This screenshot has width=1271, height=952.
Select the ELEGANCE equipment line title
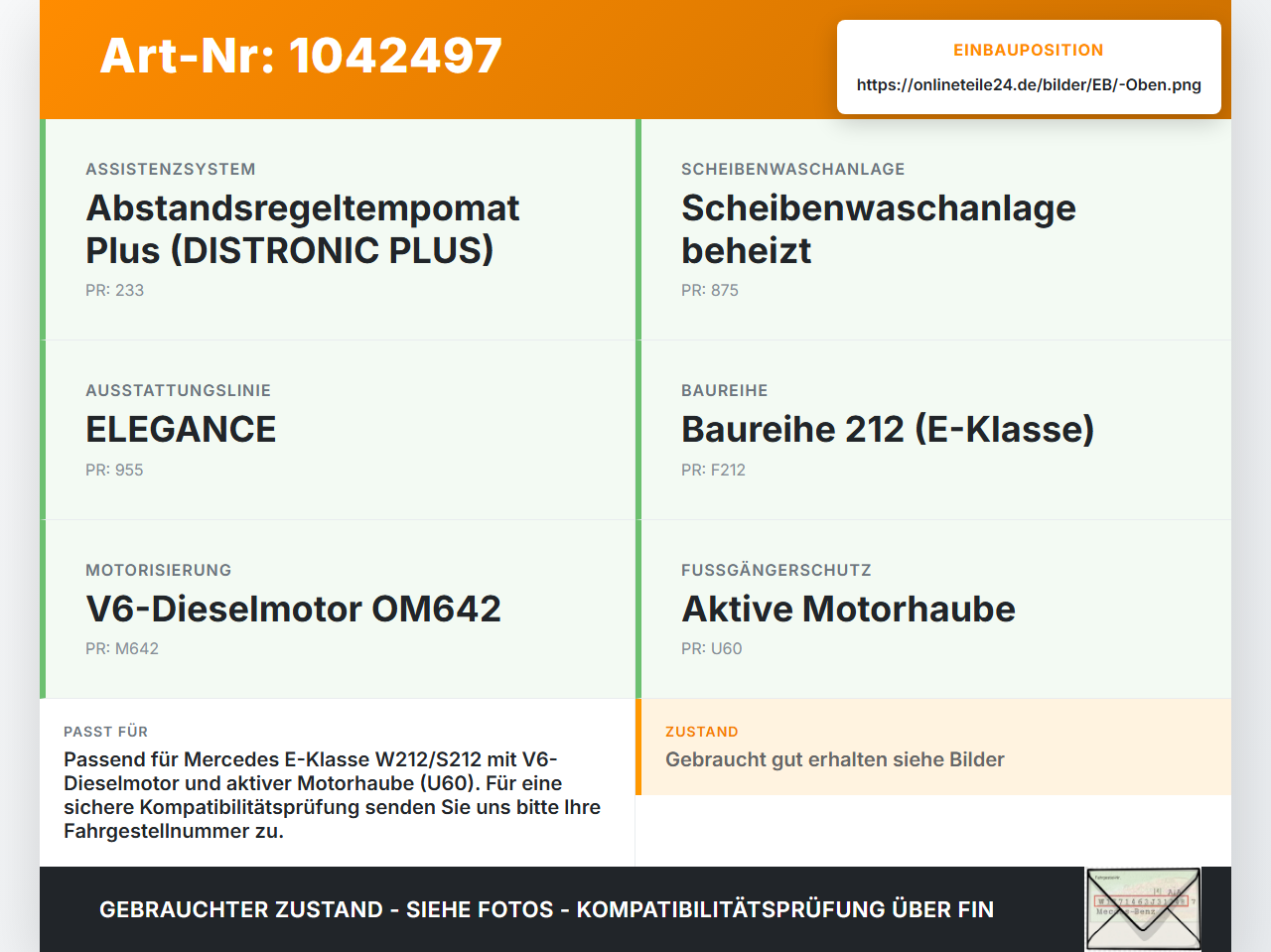181,429
